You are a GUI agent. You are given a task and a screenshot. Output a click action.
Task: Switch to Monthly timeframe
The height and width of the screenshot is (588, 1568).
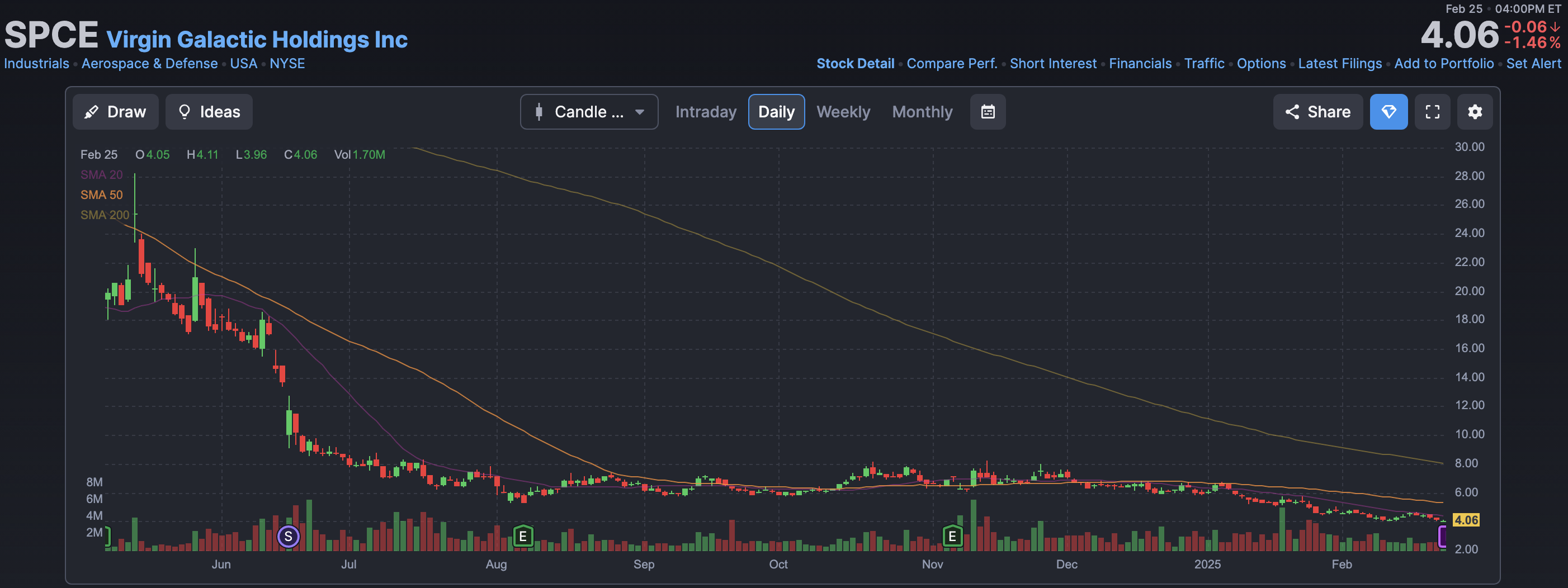[x=922, y=112]
